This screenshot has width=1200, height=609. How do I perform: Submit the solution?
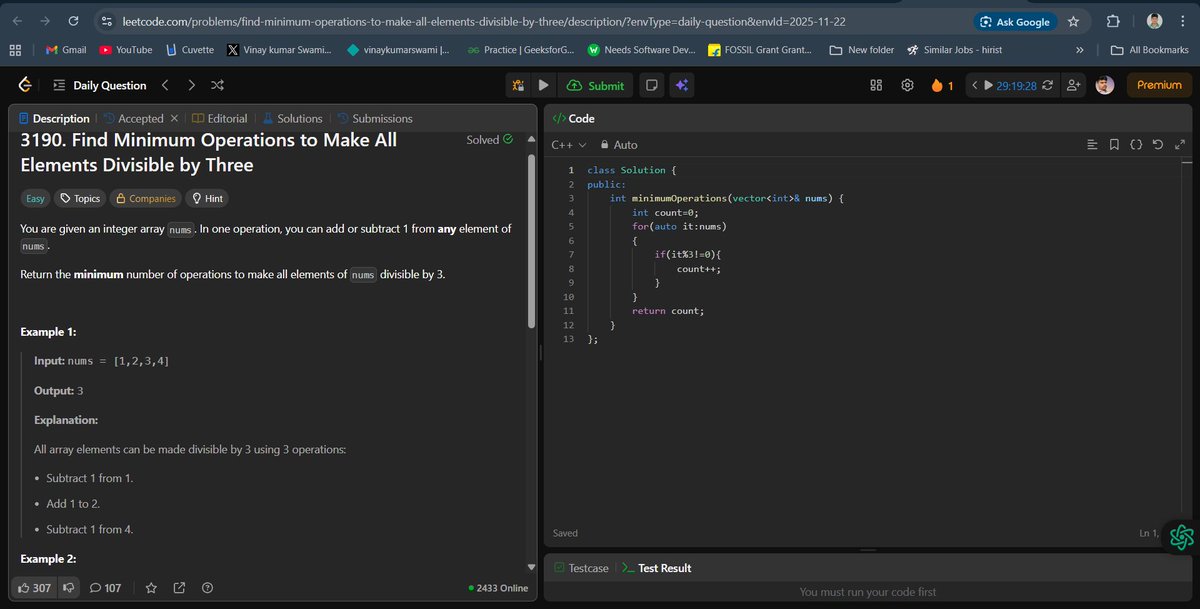(x=596, y=86)
